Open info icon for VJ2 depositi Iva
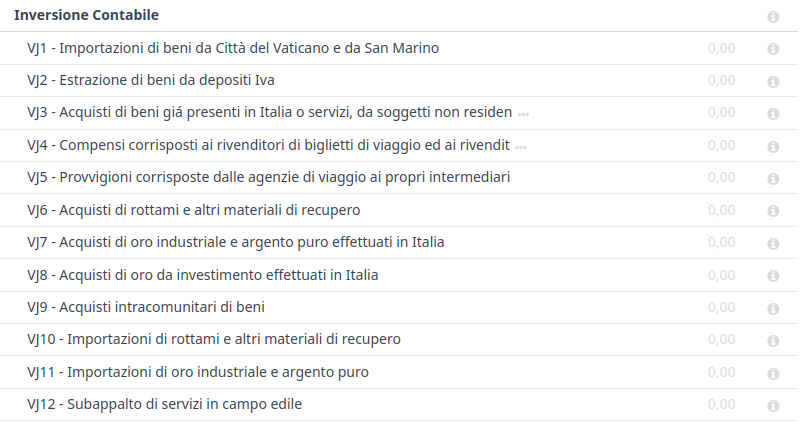 [x=773, y=81]
